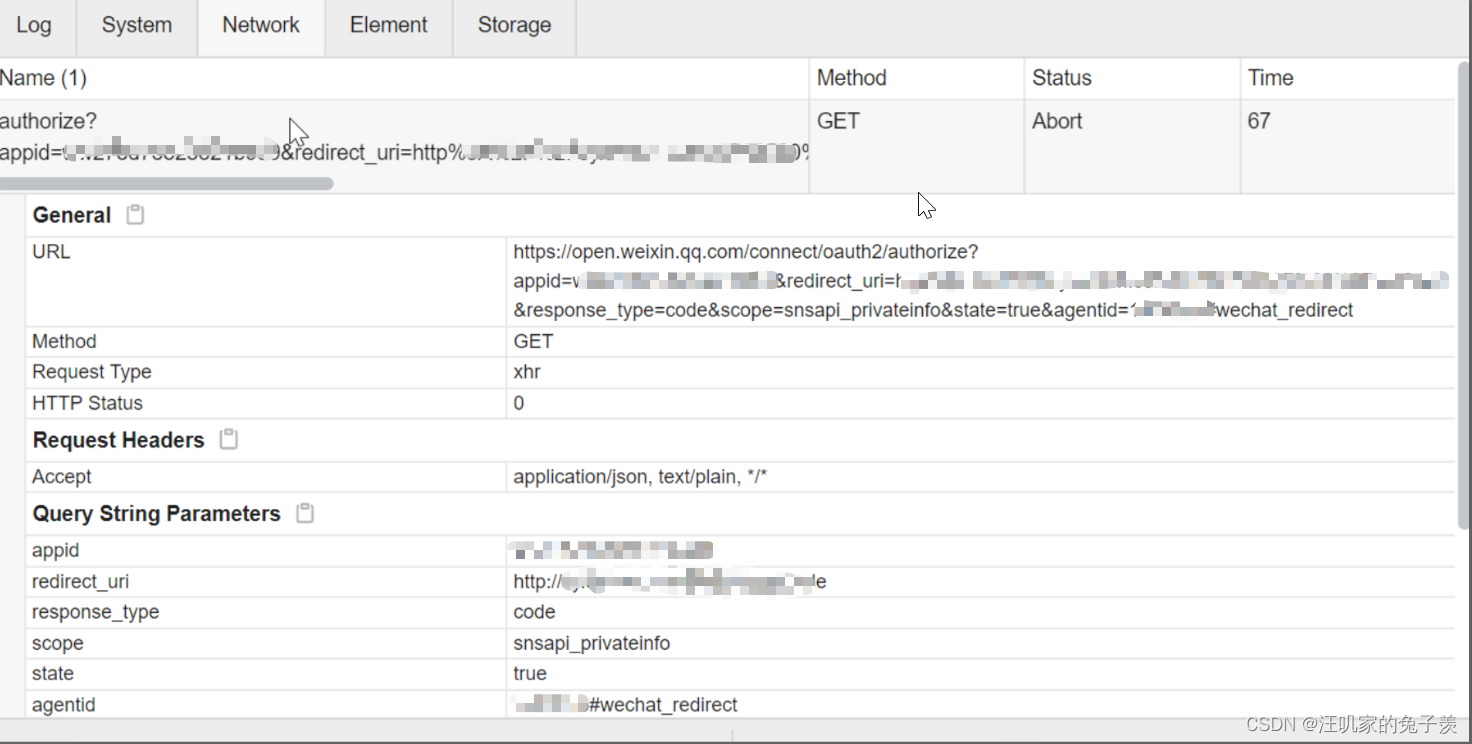Click the General section heading
1472x744 pixels.
coord(72,215)
